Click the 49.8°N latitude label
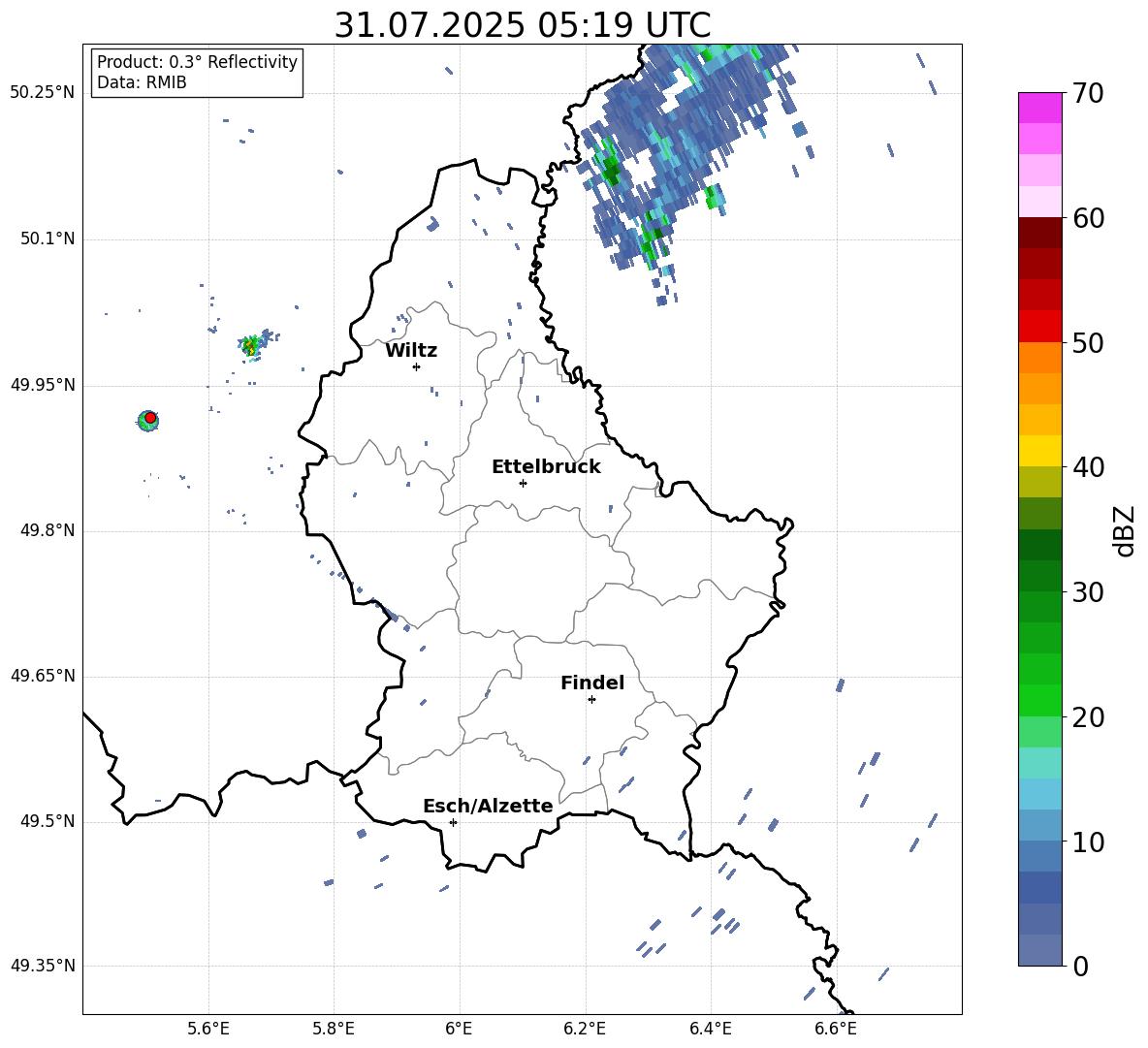Image resolution: width=1148 pixels, height=1048 pixels. coord(48,530)
